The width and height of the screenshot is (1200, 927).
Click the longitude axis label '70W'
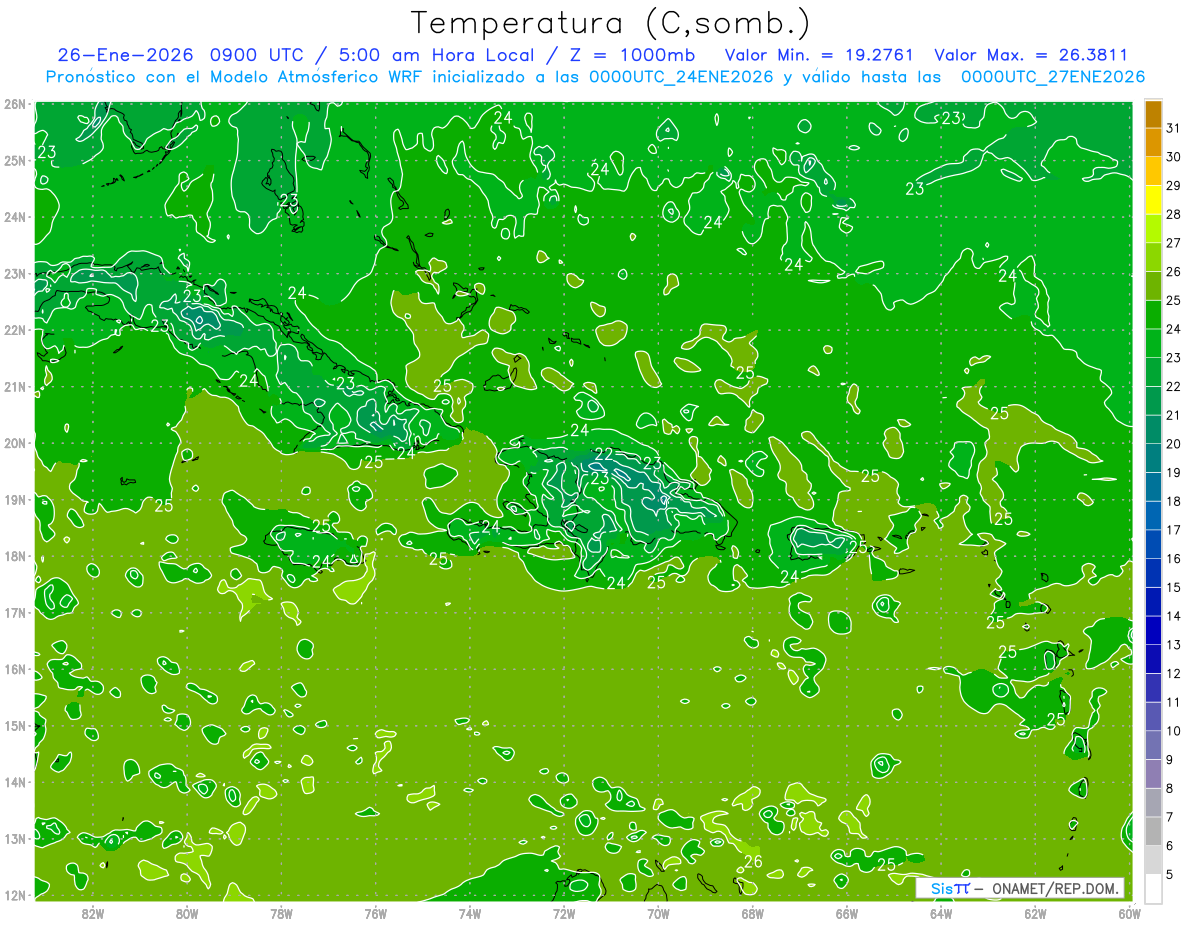[658, 913]
